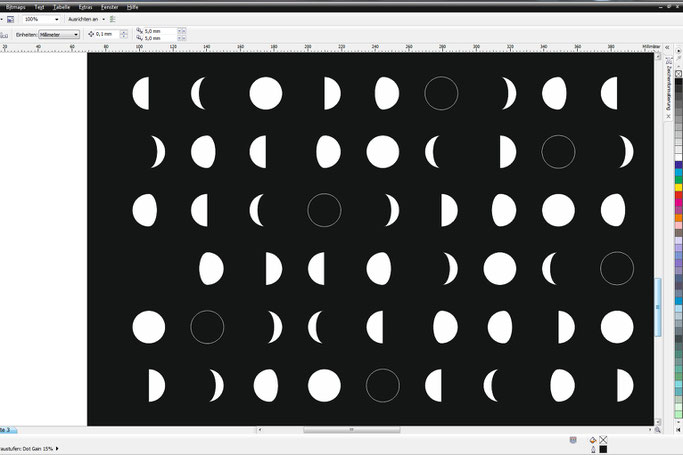This screenshot has width=683, height=455.
Task: Pick the orange swatch in the color palette
Action: 679,218
